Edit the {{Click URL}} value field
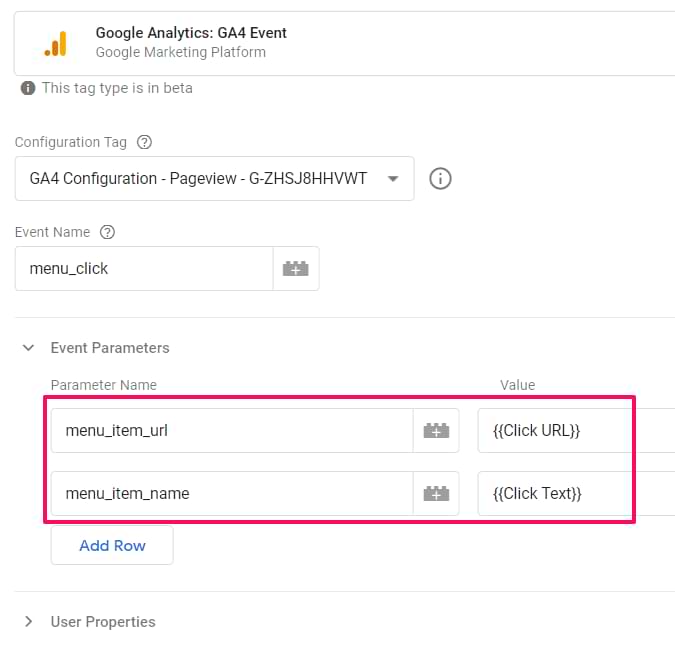This screenshot has height=645, width=675. (576, 431)
